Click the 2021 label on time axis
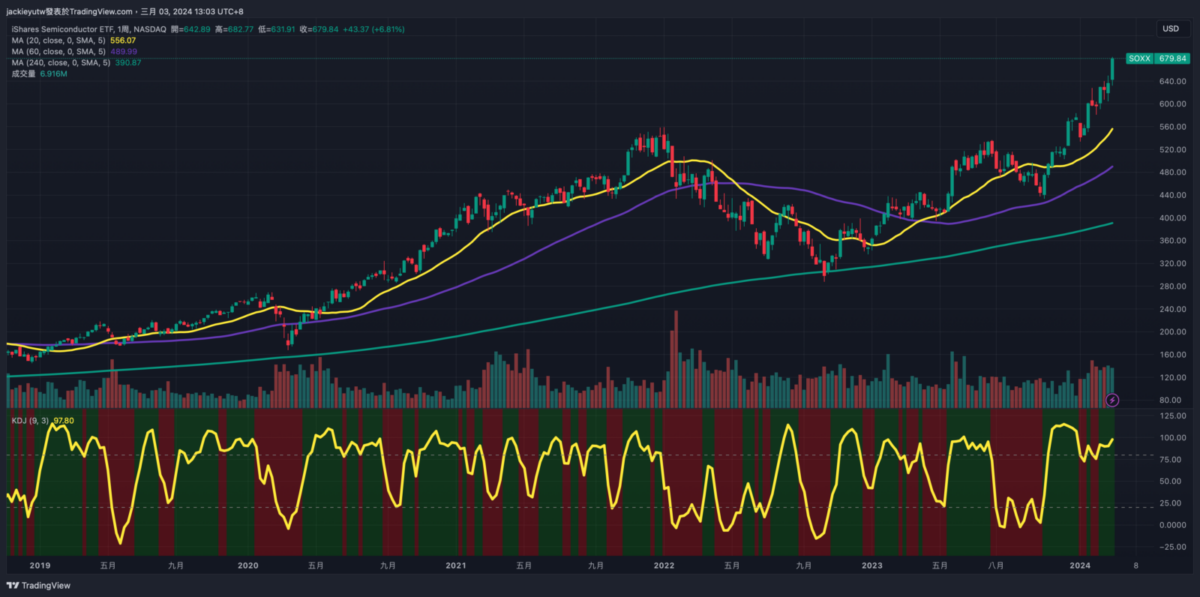The height and width of the screenshot is (597, 1200). [x=456, y=565]
